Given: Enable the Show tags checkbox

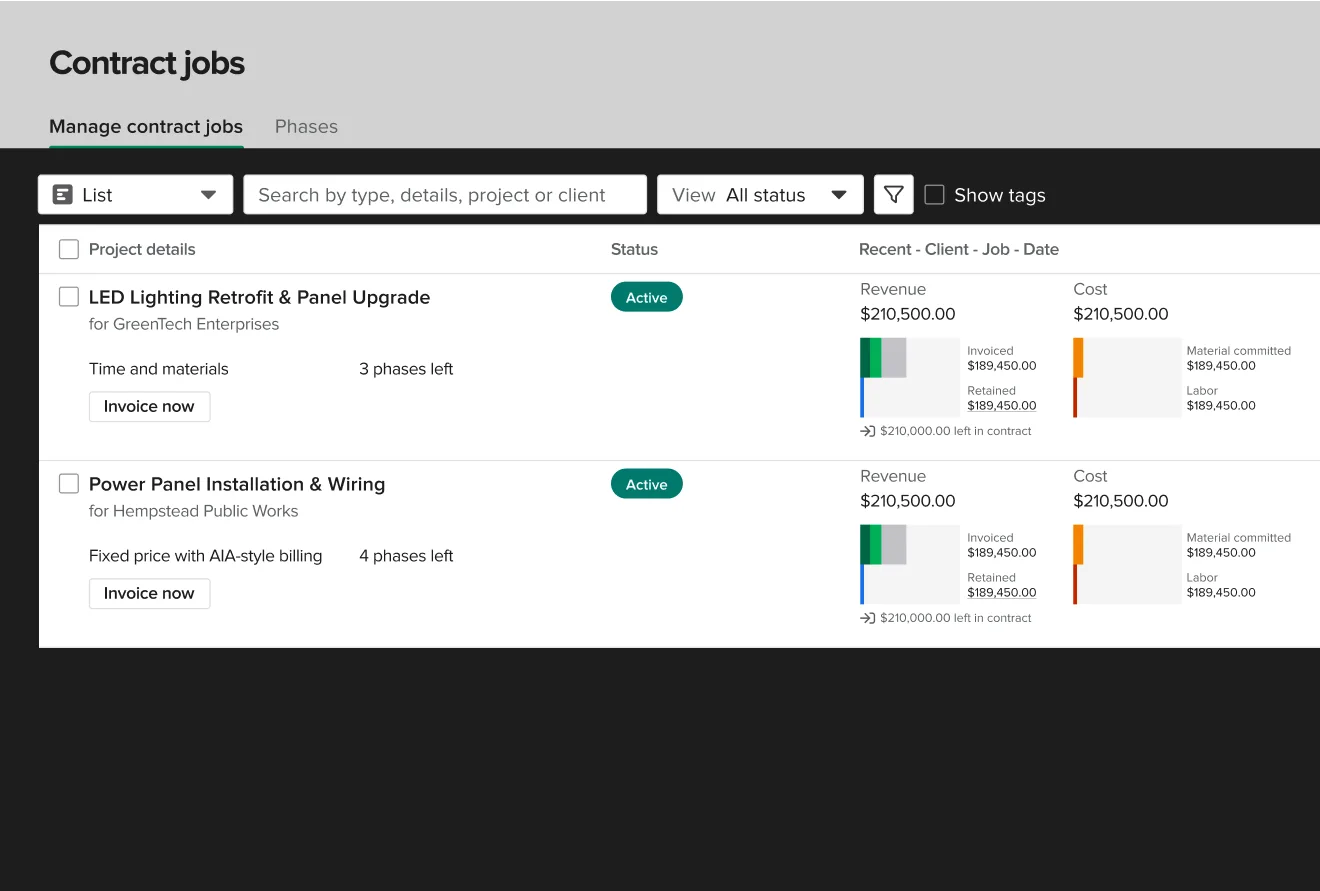Looking at the screenshot, I should [x=934, y=195].
